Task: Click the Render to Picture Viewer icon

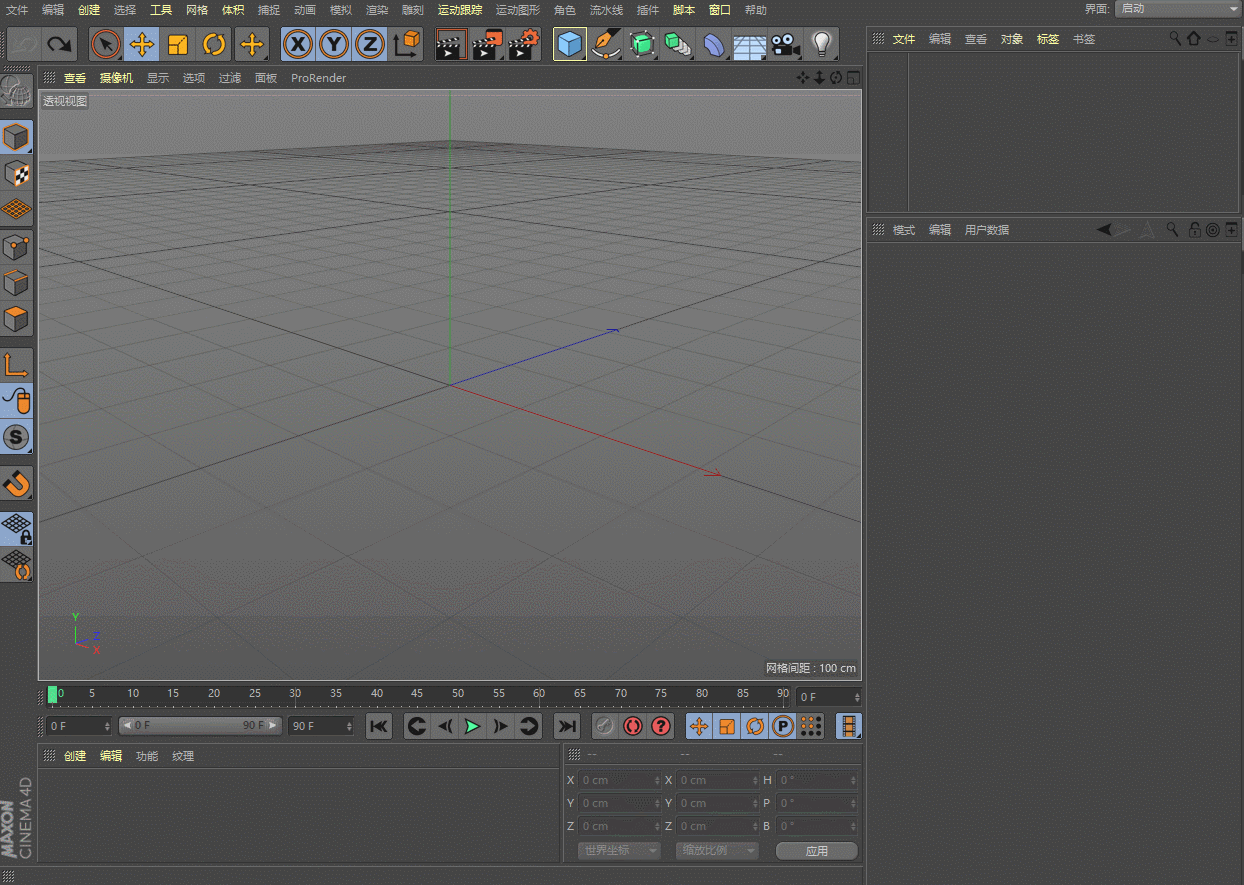Action: [487, 45]
